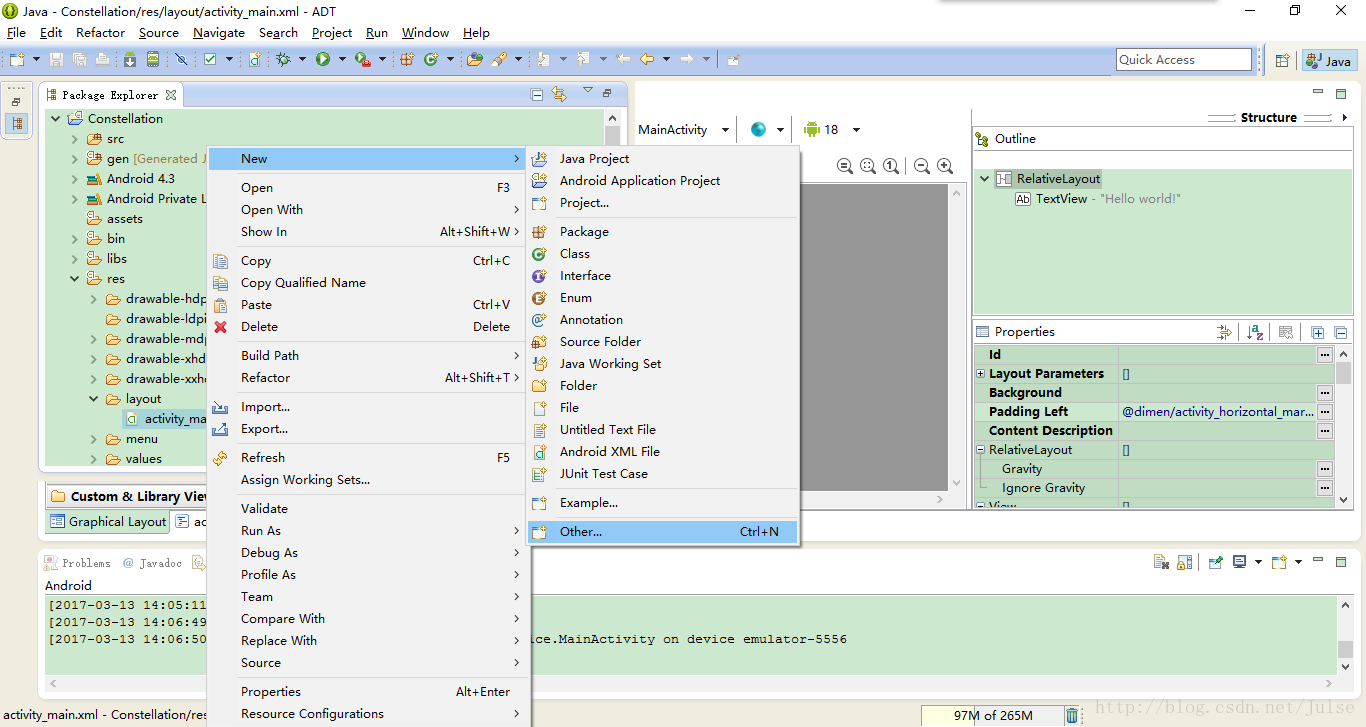Expand the libs folder in tree

click(74, 259)
